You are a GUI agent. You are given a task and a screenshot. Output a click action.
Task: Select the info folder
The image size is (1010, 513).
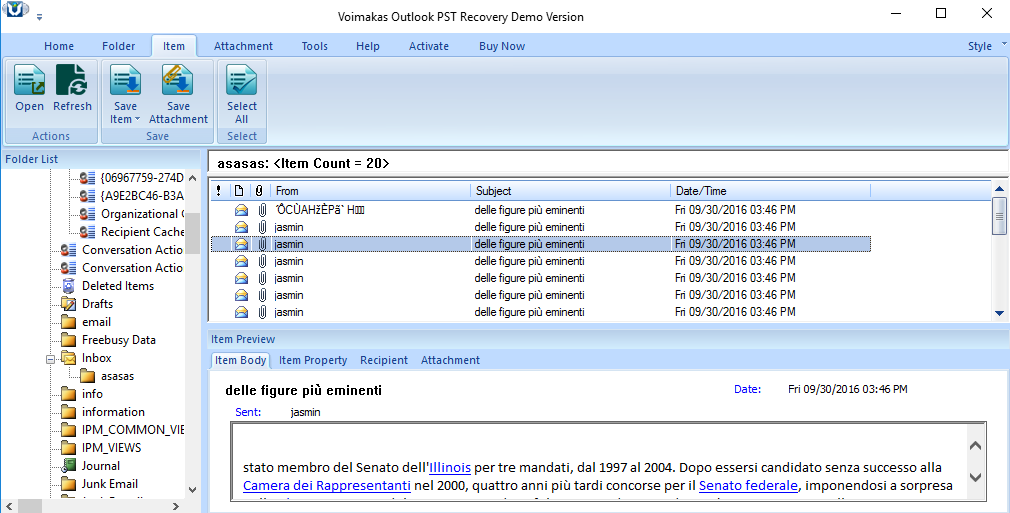92,394
